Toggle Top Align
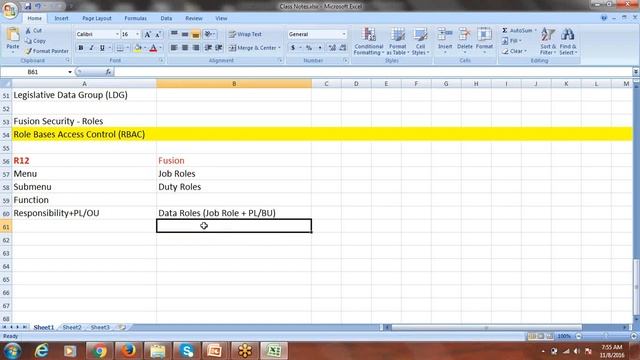The image size is (640, 360). click(x=174, y=34)
